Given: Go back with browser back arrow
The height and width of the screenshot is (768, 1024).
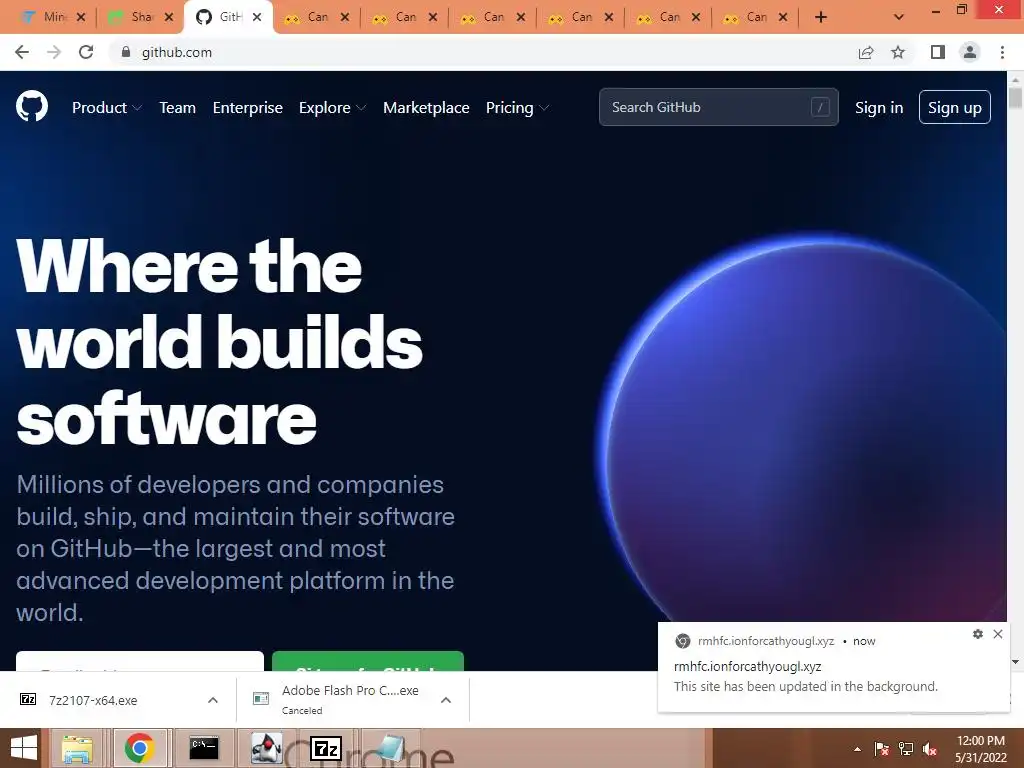Looking at the screenshot, I should point(22,52).
